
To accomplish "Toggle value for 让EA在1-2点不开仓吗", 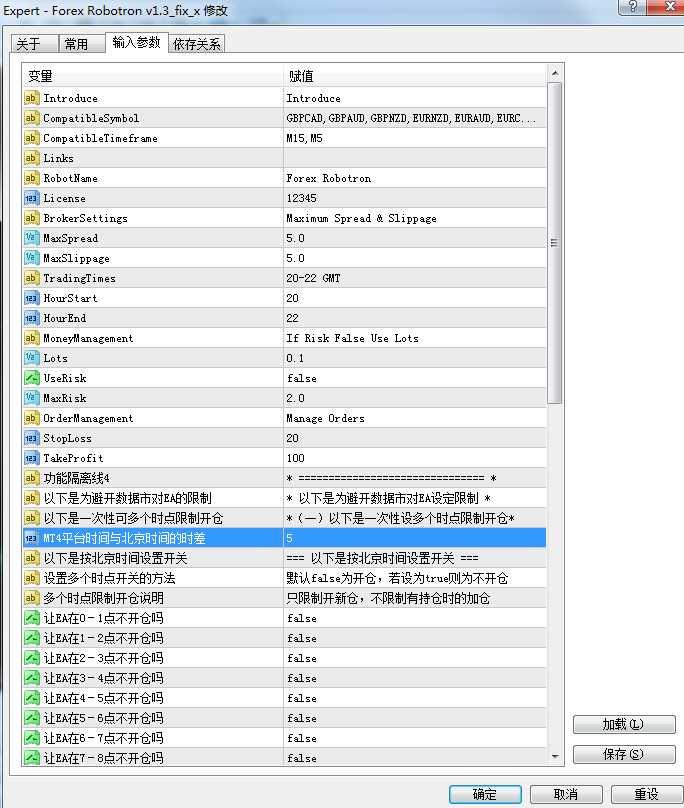I will pyautogui.click(x=415, y=638).
